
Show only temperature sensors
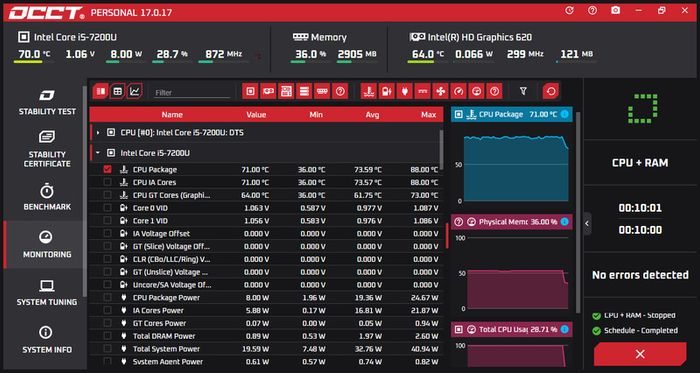tap(369, 91)
